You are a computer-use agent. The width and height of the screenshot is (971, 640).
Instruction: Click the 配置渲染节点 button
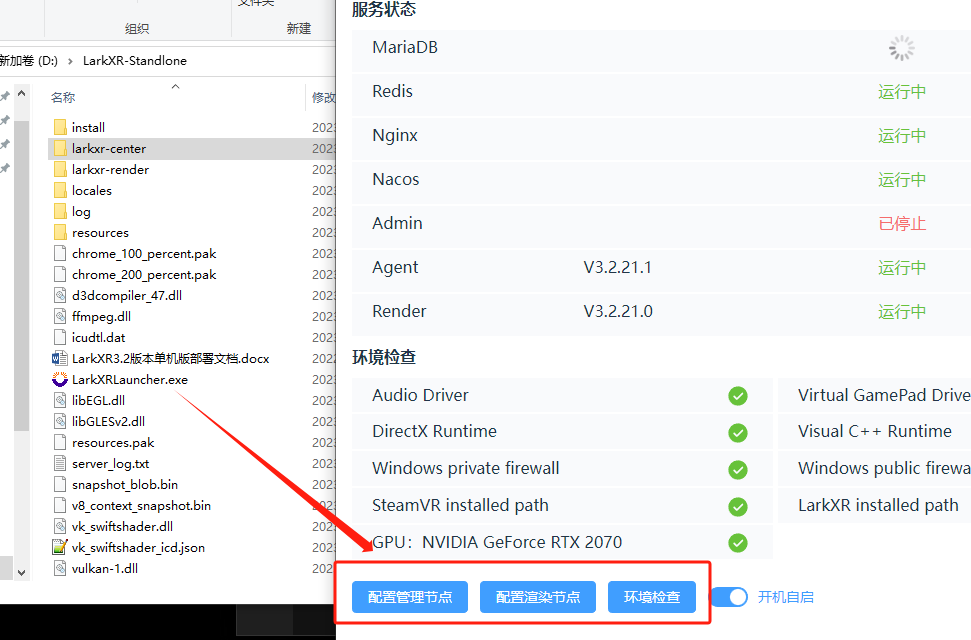[538, 597]
